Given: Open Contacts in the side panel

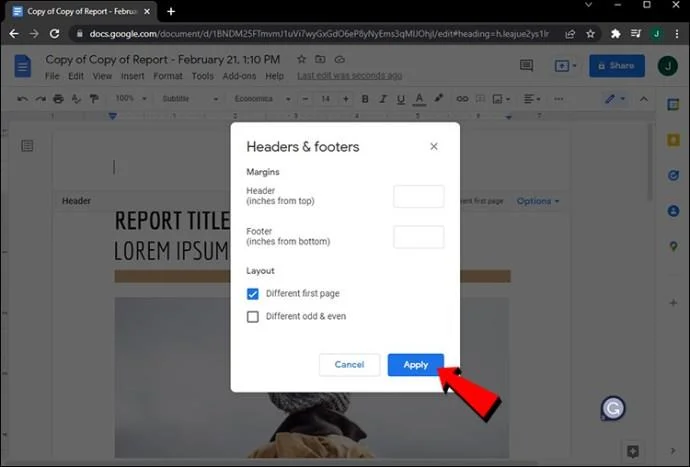Looking at the screenshot, I should point(673,211).
